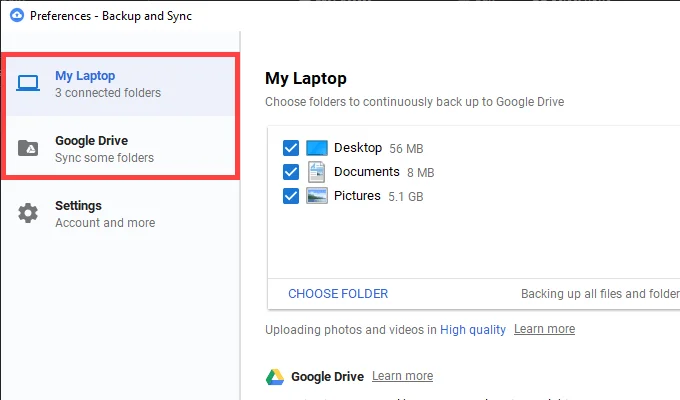Open the Settings sidebar tab
The width and height of the screenshot is (680, 400).
[121, 213]
